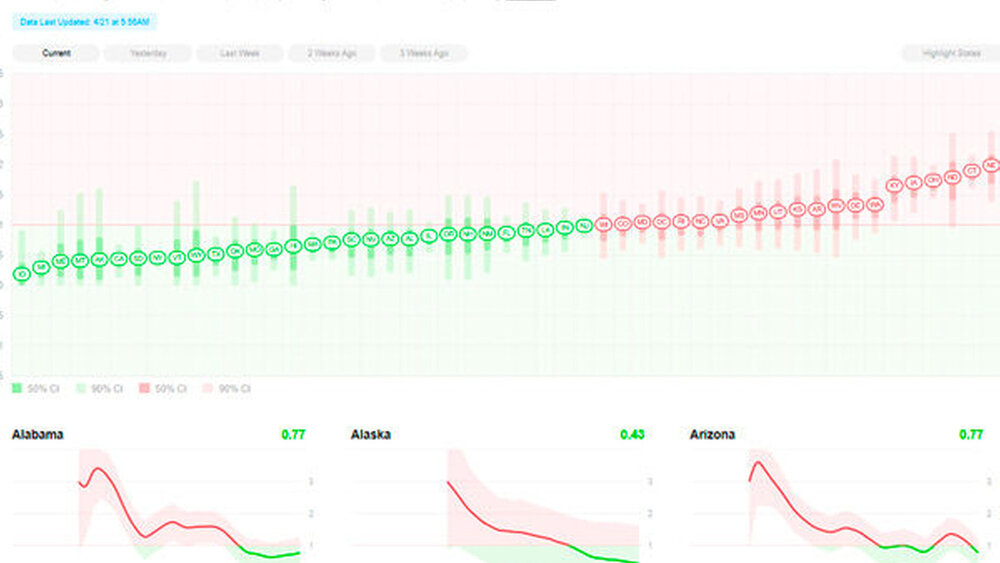Click the Data Last Updated badge
Viewport: 1000px width, 563px height.
(86, 21)
